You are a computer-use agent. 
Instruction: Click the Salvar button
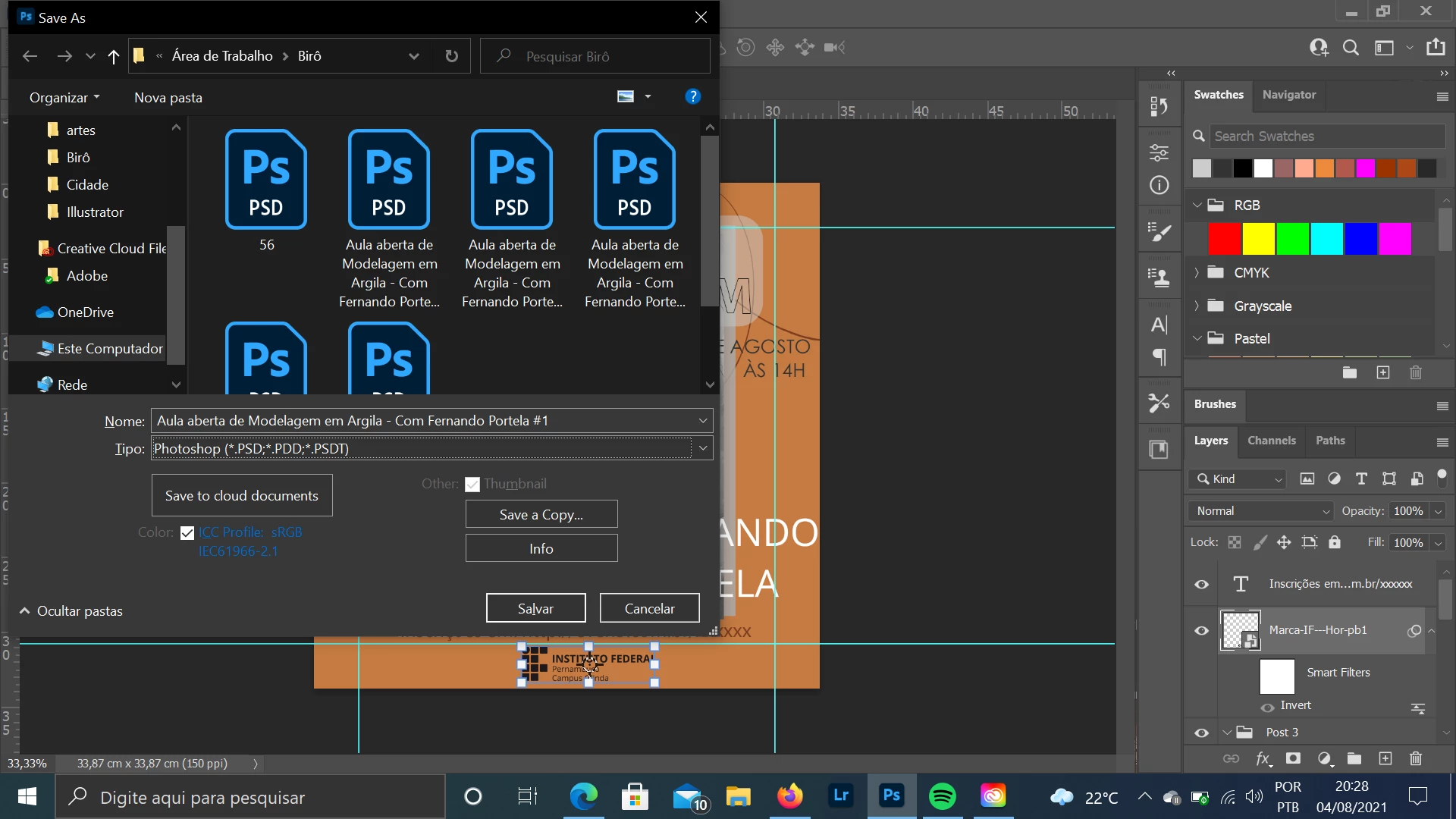[535, 608]
